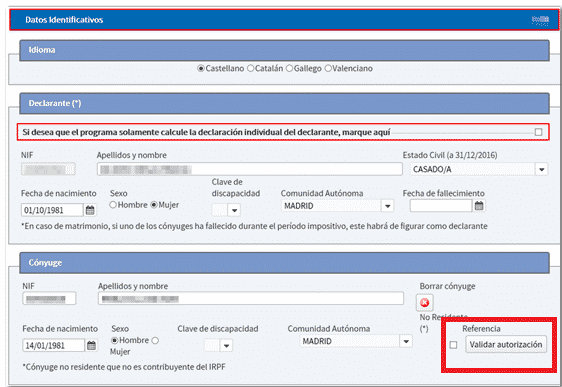
Task: Select Valenciano language option
Action: pos(328,68)
